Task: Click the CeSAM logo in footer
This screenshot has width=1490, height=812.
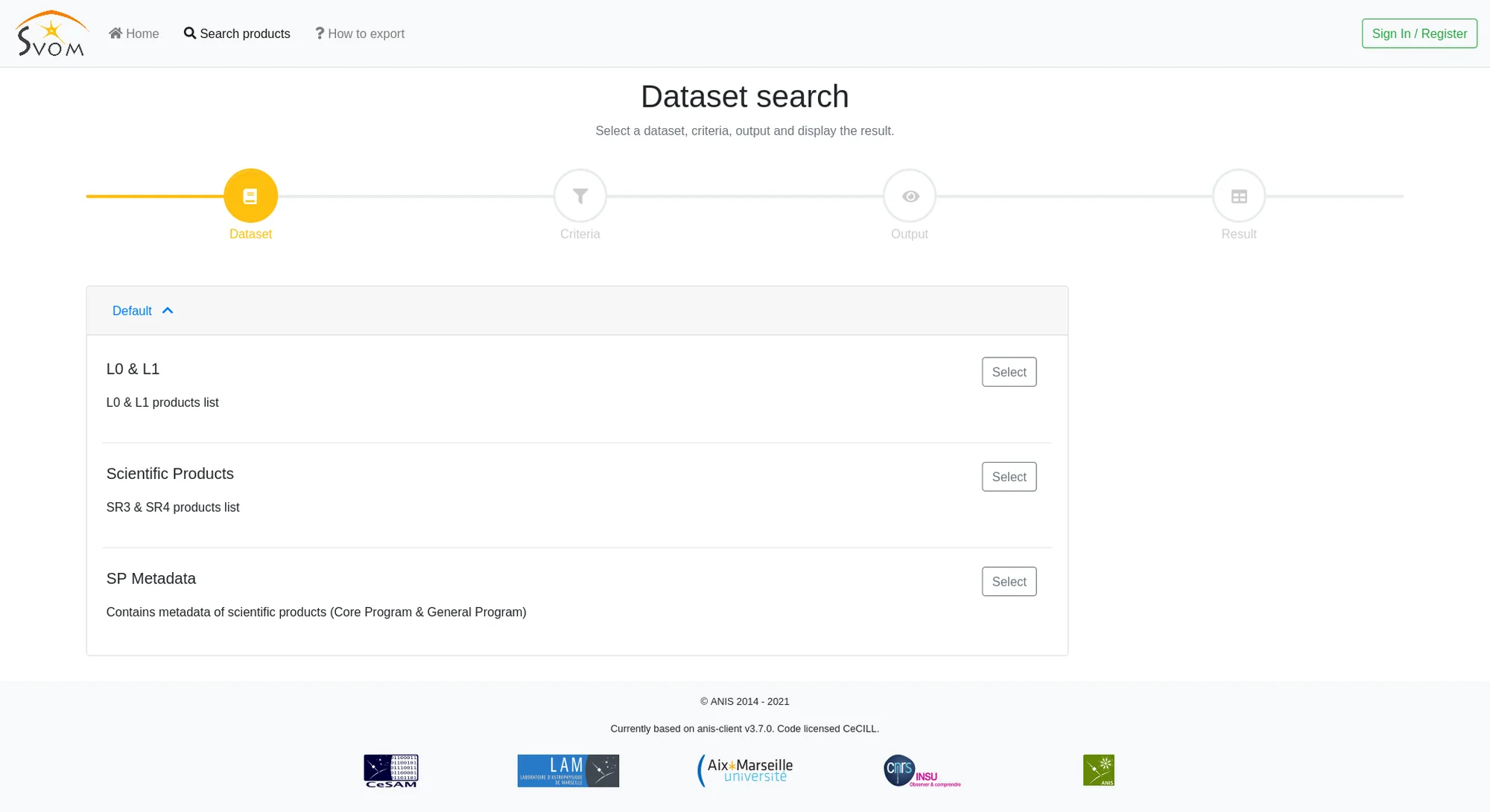Action: [391, 771]
